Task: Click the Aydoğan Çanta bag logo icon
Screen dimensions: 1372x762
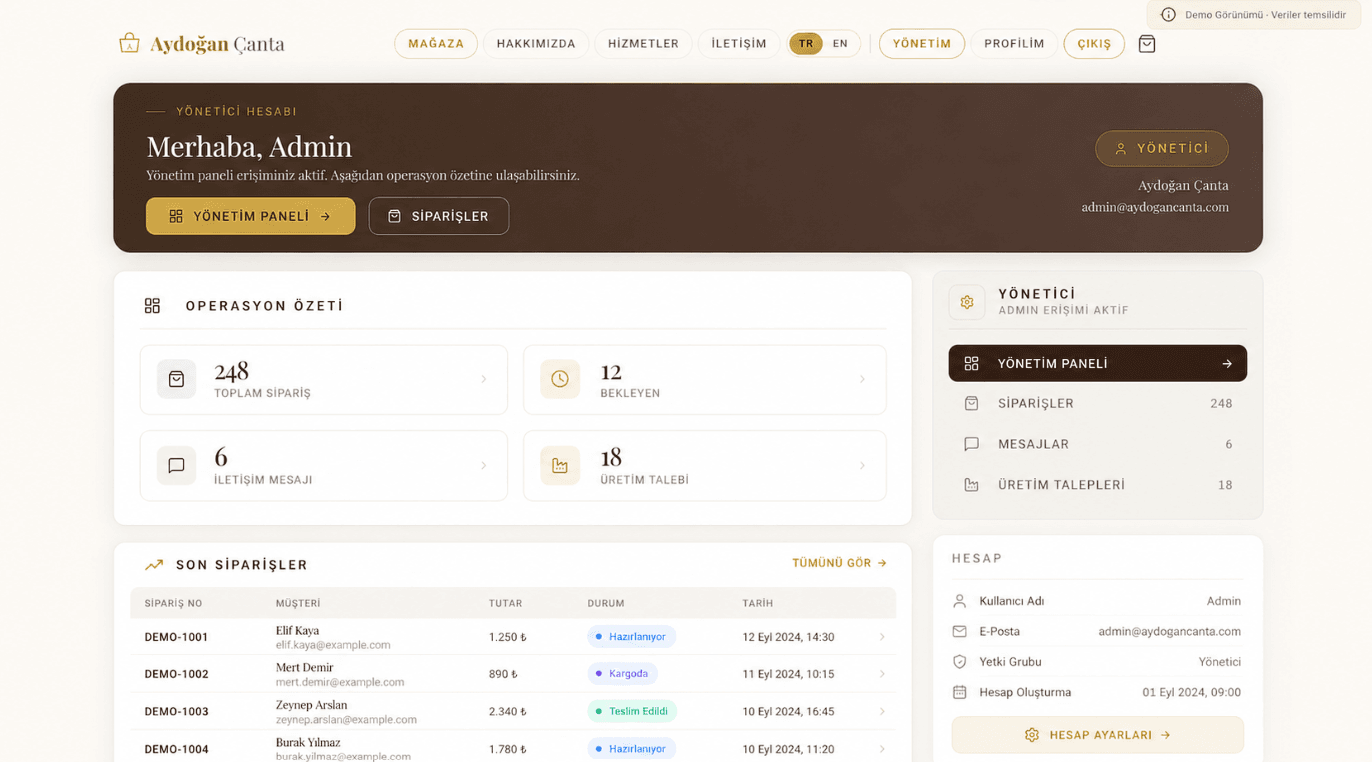Action: point(129,43)
